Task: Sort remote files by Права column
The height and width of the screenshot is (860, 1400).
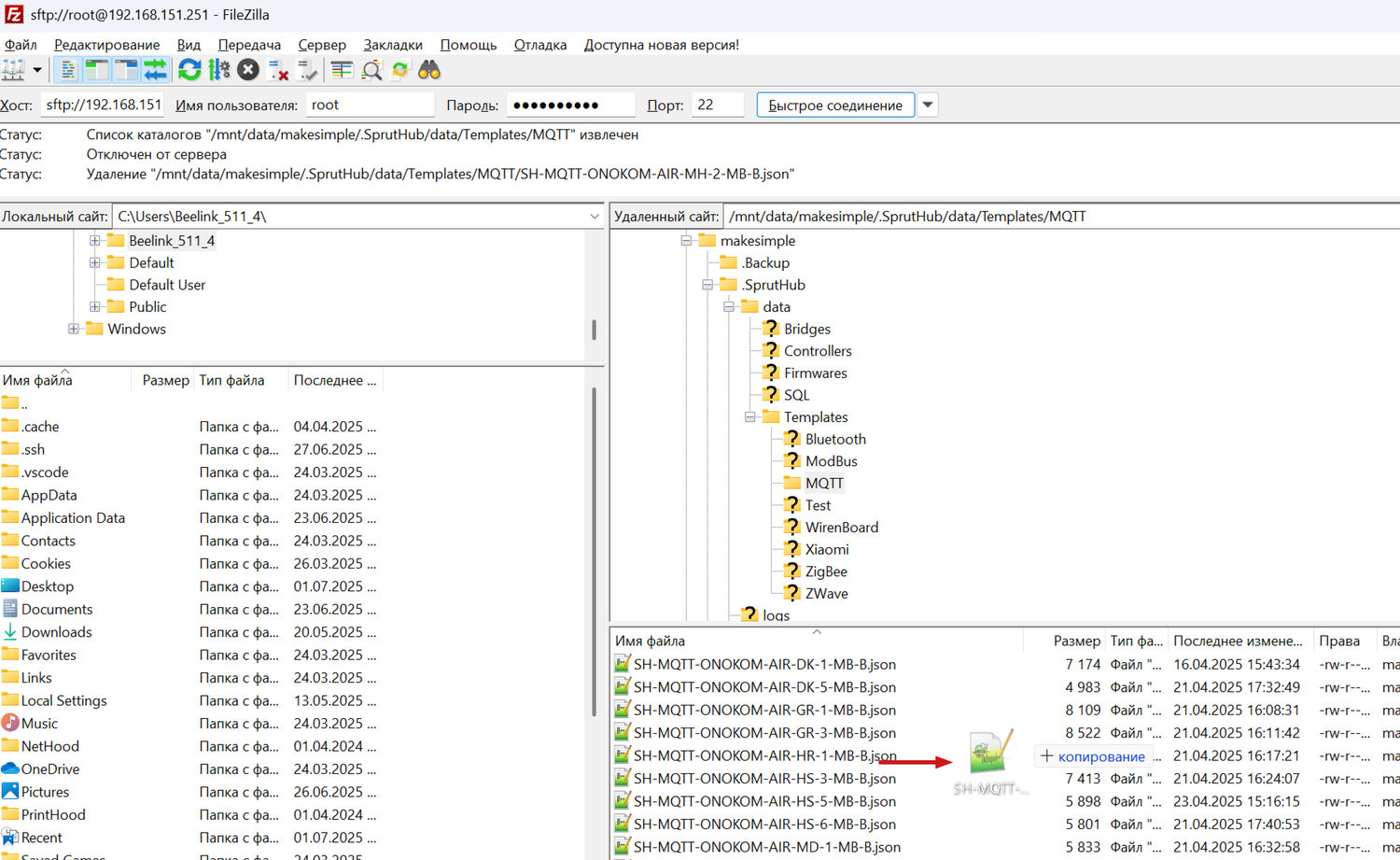Action: [x=1339, y=641]
